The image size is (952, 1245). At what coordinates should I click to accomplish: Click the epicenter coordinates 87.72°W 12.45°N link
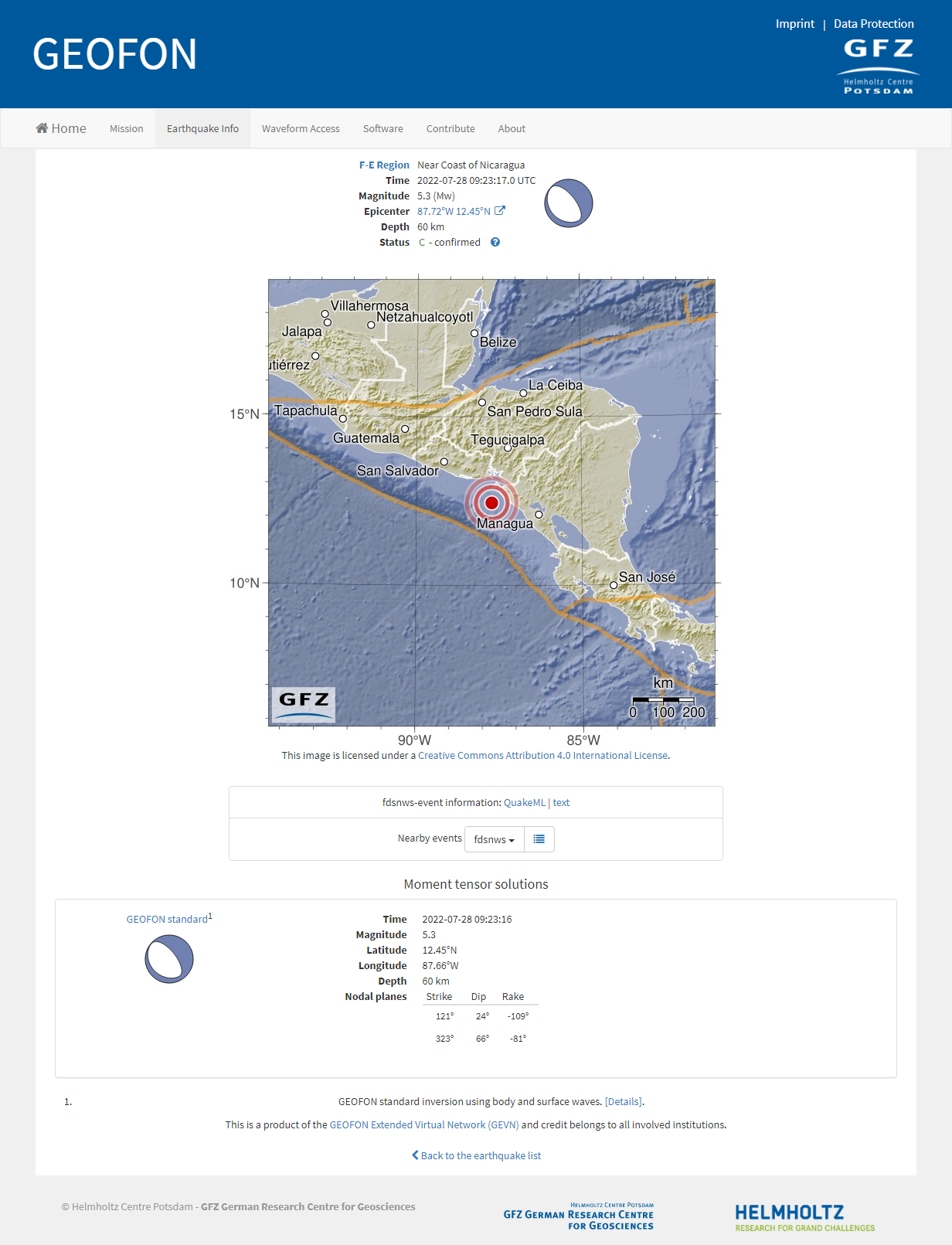pyautogui.click(x=454, y=211)
